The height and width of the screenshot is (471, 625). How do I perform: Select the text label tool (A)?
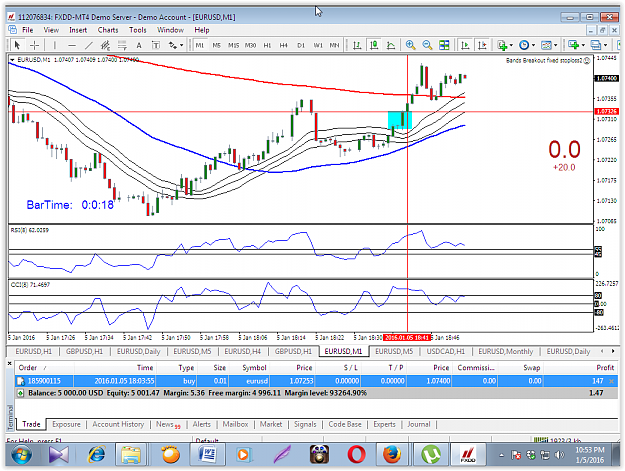coord(139,45)
